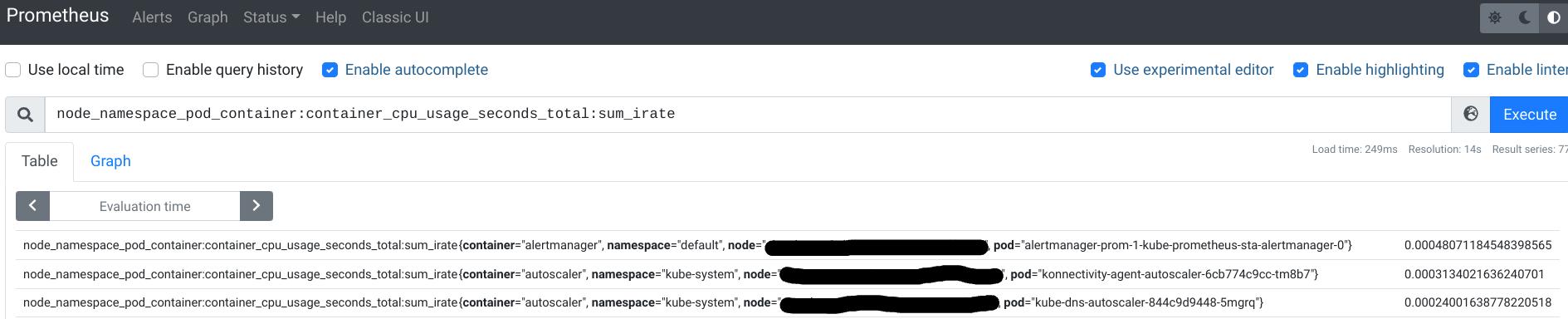Screen dimensions: 1568x319
Task: Uncheck Use experimental editor
Action: tap(1098, 70)
